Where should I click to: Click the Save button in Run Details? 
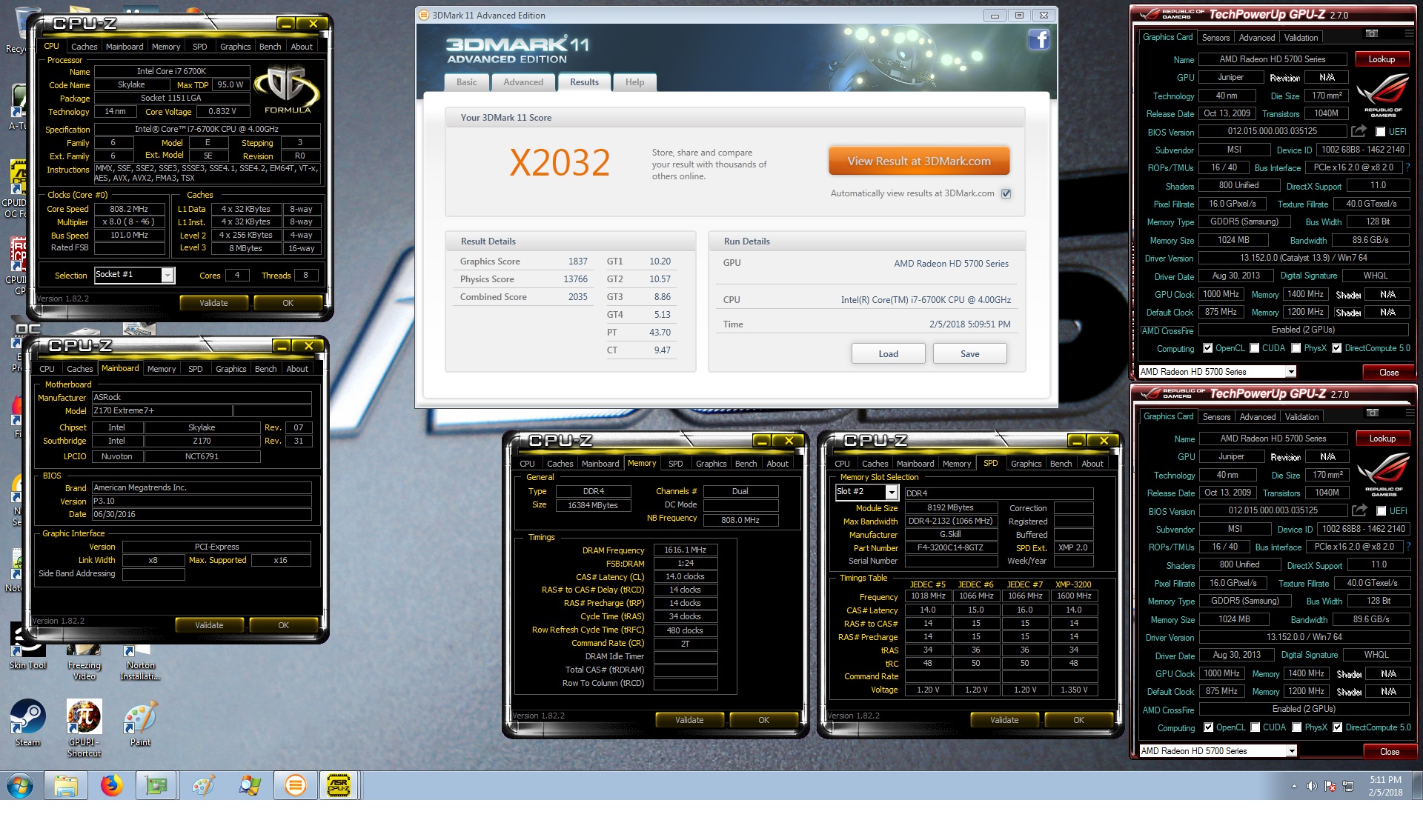click(970, 354)
